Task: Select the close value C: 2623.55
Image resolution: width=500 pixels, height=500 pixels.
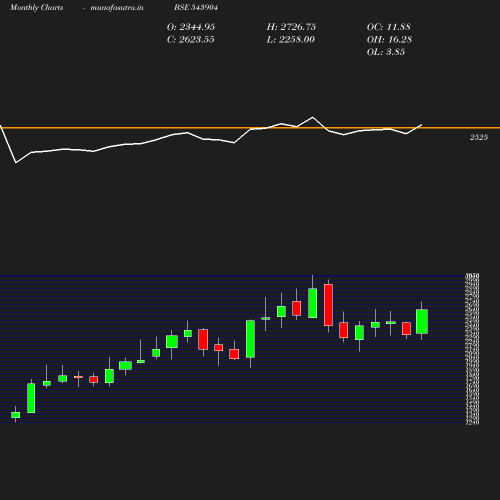Action: (191, 39)
